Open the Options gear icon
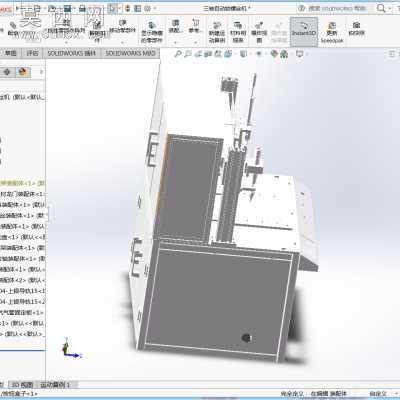 pos(147,8)
